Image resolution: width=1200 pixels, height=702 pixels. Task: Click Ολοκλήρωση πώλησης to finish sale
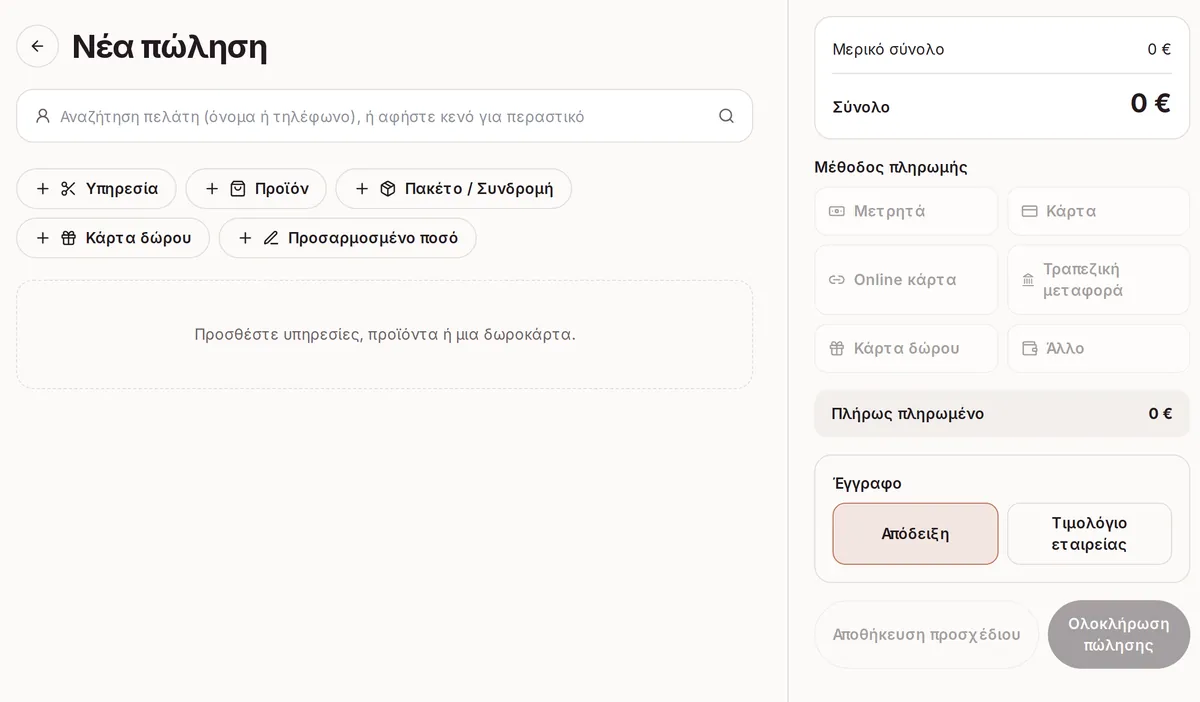[x=1118, y=634]
